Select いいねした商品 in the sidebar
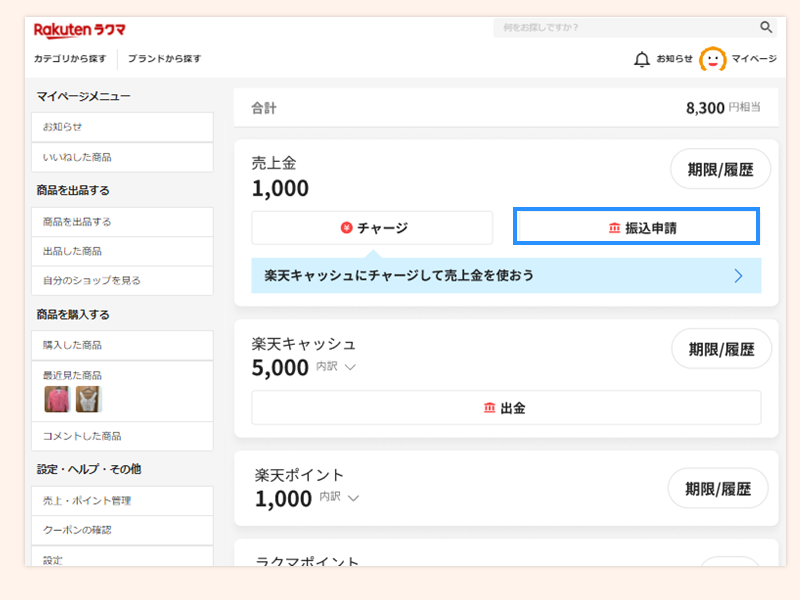 coord(122,157)
